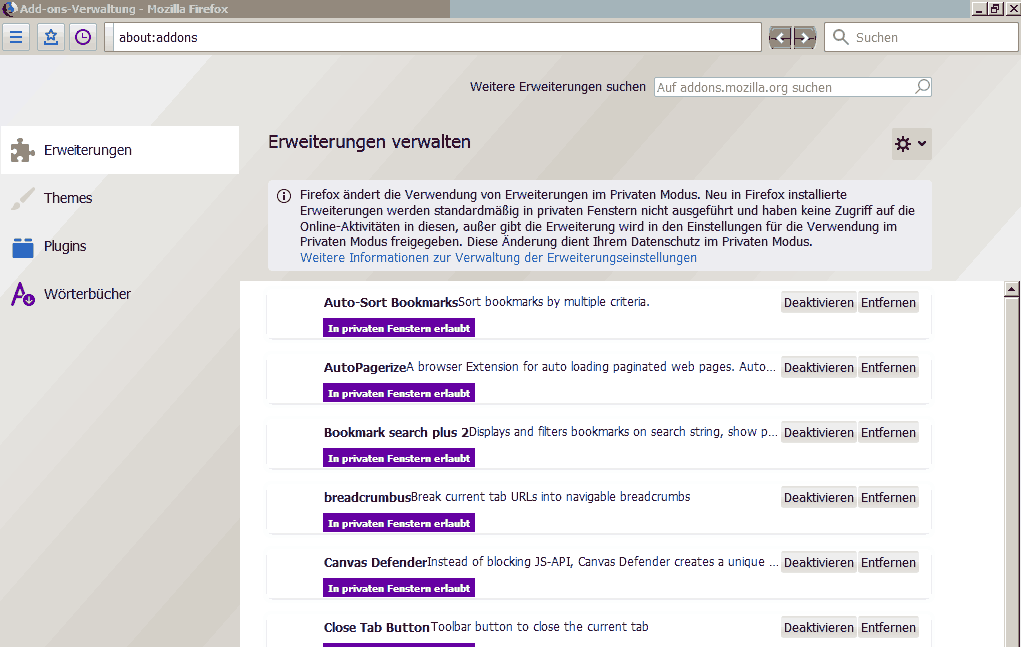Click the info icon in the notice box
This screenshot has width=1021, height=647.
(284, 196)
